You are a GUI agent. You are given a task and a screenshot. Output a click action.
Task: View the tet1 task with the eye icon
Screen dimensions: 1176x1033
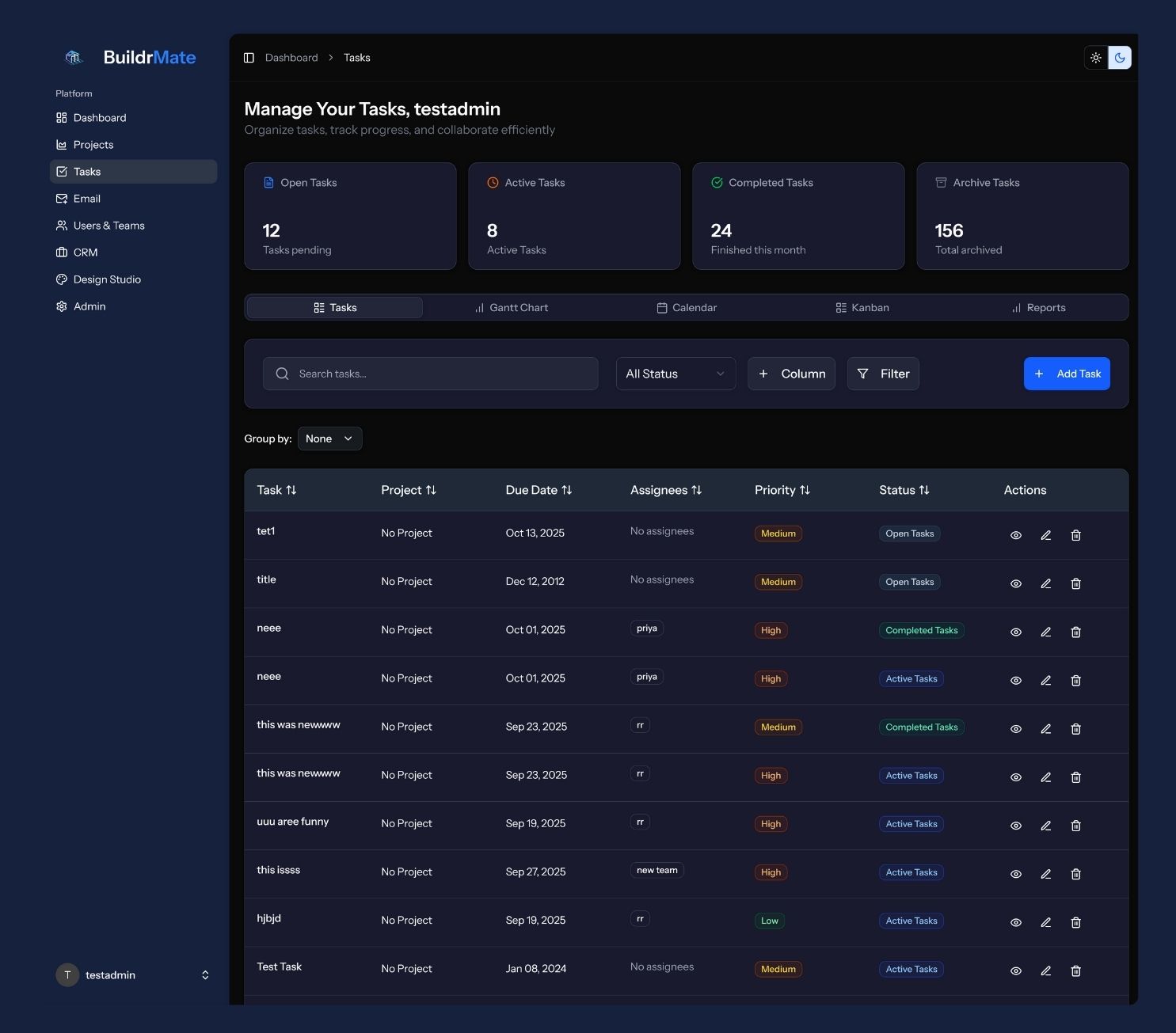coord(1015,535)
